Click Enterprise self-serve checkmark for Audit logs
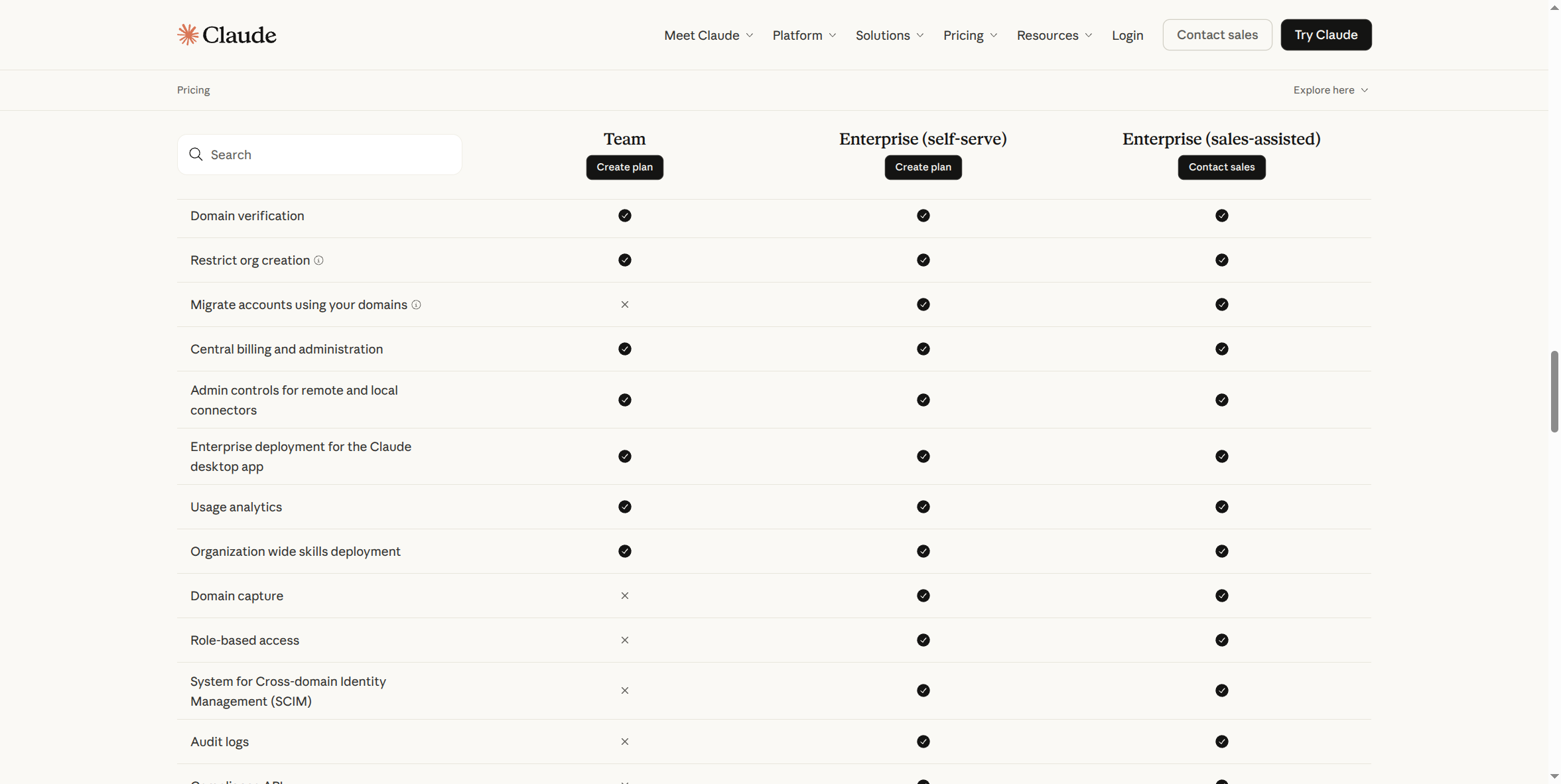The height and width of the screenshot is (784, 1561). (923, 742)
